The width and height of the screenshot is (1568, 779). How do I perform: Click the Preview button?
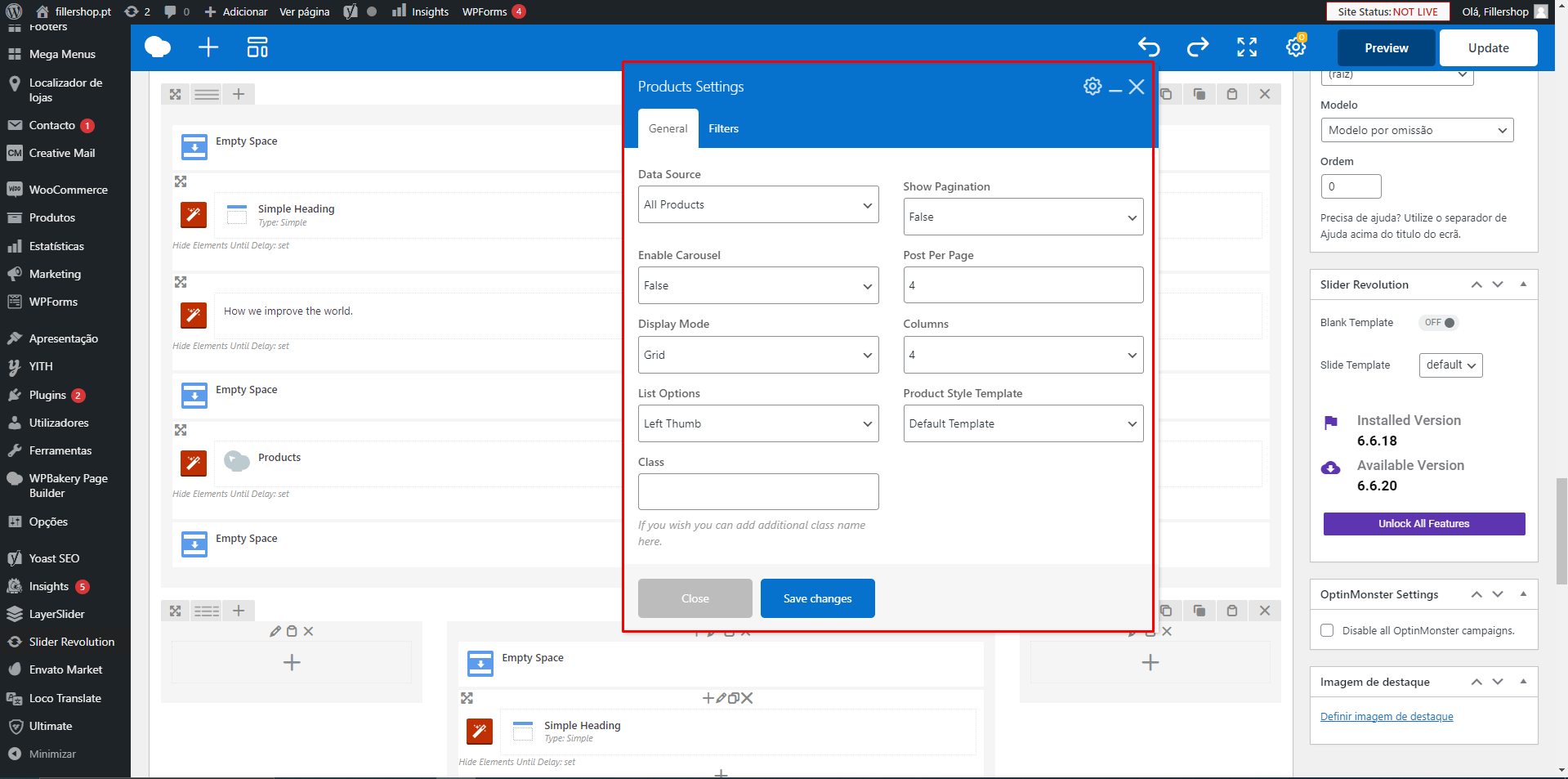click(1387, 47)
